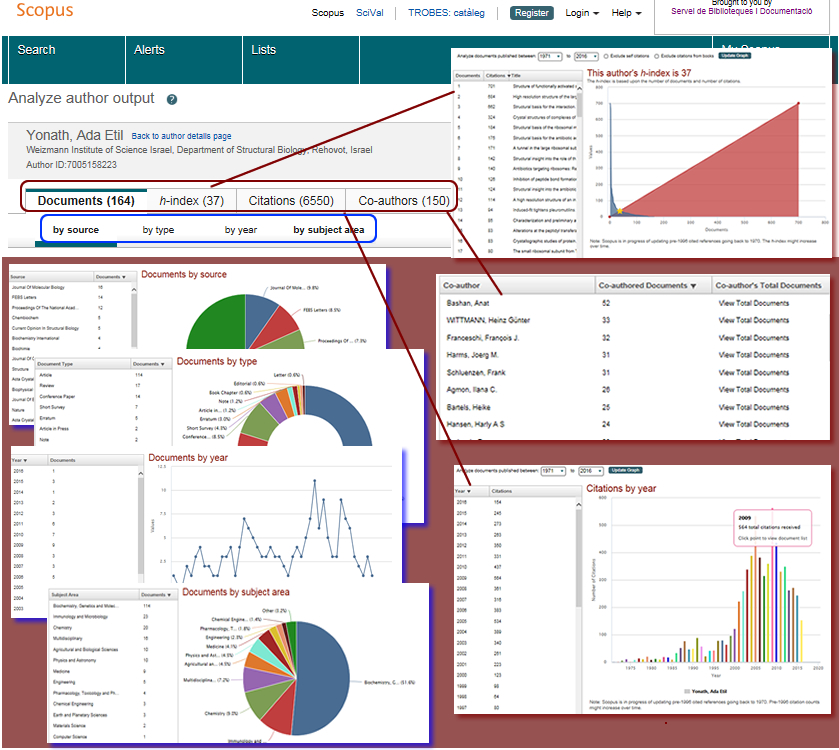Sort Documents by source table by Documents arrow
The width and height of the screenshot is (839, 750).
(124, 277)
